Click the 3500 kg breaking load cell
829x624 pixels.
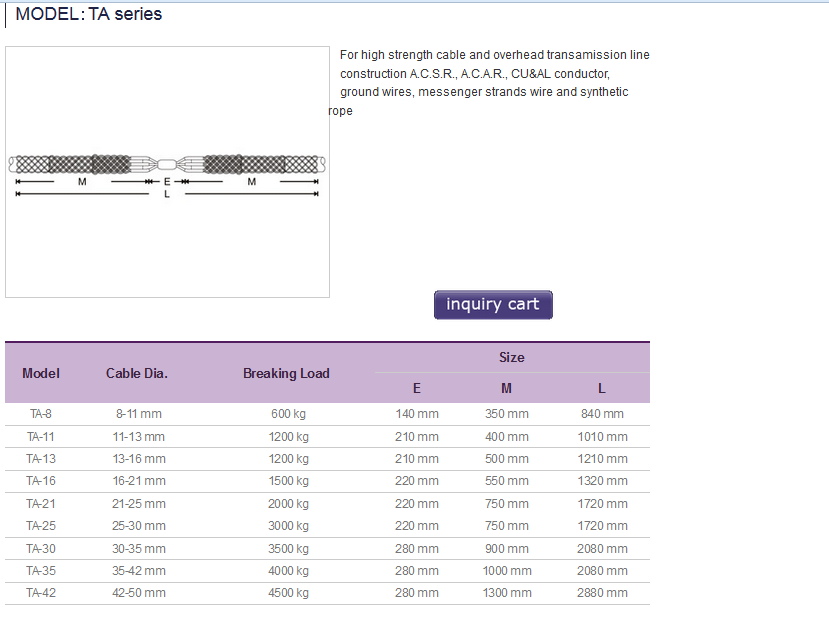[x=288, y=549]
